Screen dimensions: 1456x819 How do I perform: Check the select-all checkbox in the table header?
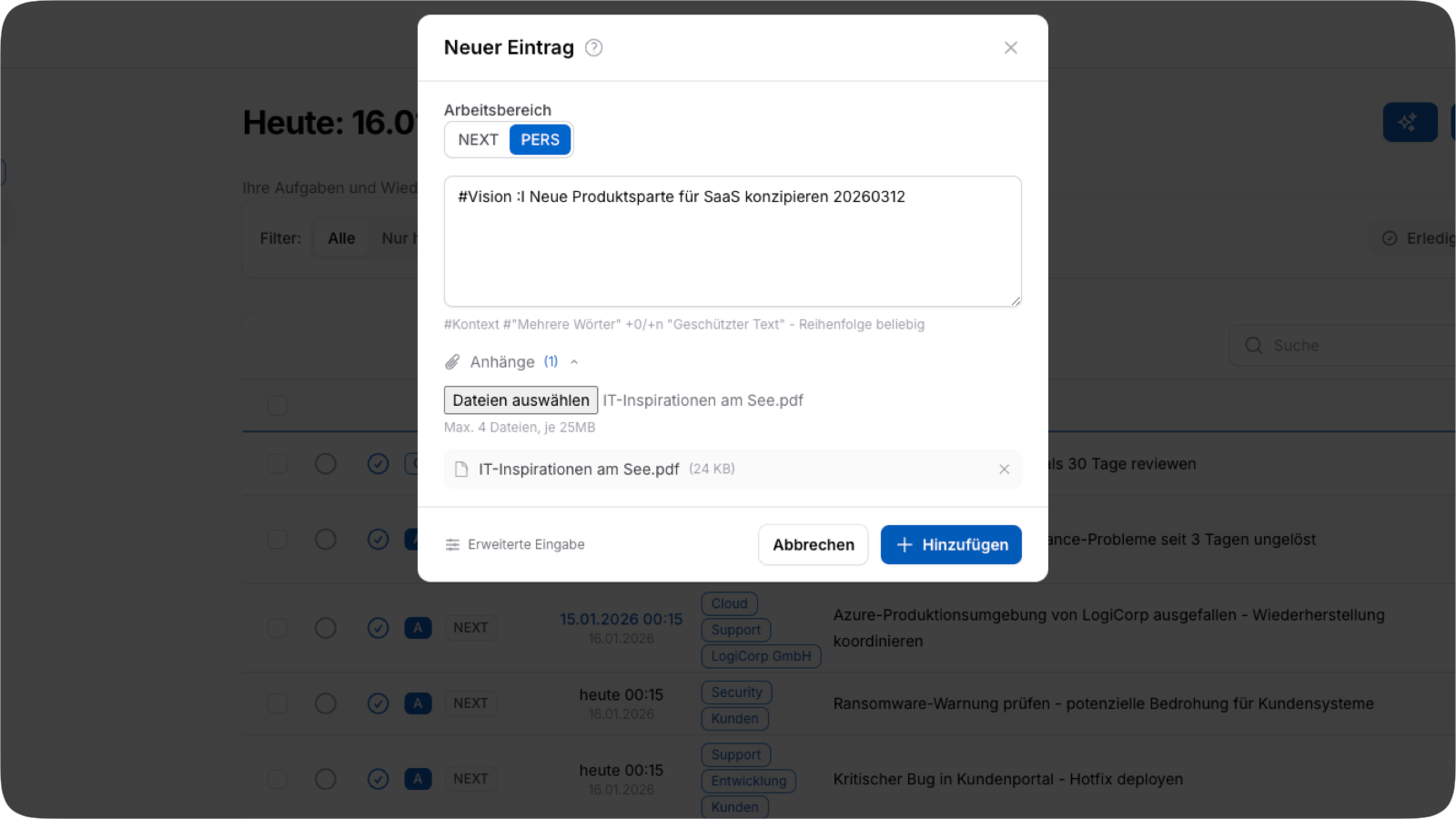point(278,405)
